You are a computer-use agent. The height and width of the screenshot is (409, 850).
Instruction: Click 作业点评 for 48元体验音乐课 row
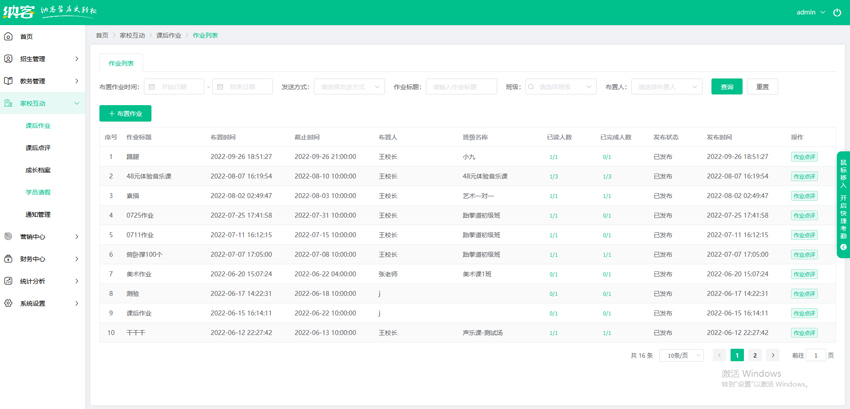[x=804, y=176]
